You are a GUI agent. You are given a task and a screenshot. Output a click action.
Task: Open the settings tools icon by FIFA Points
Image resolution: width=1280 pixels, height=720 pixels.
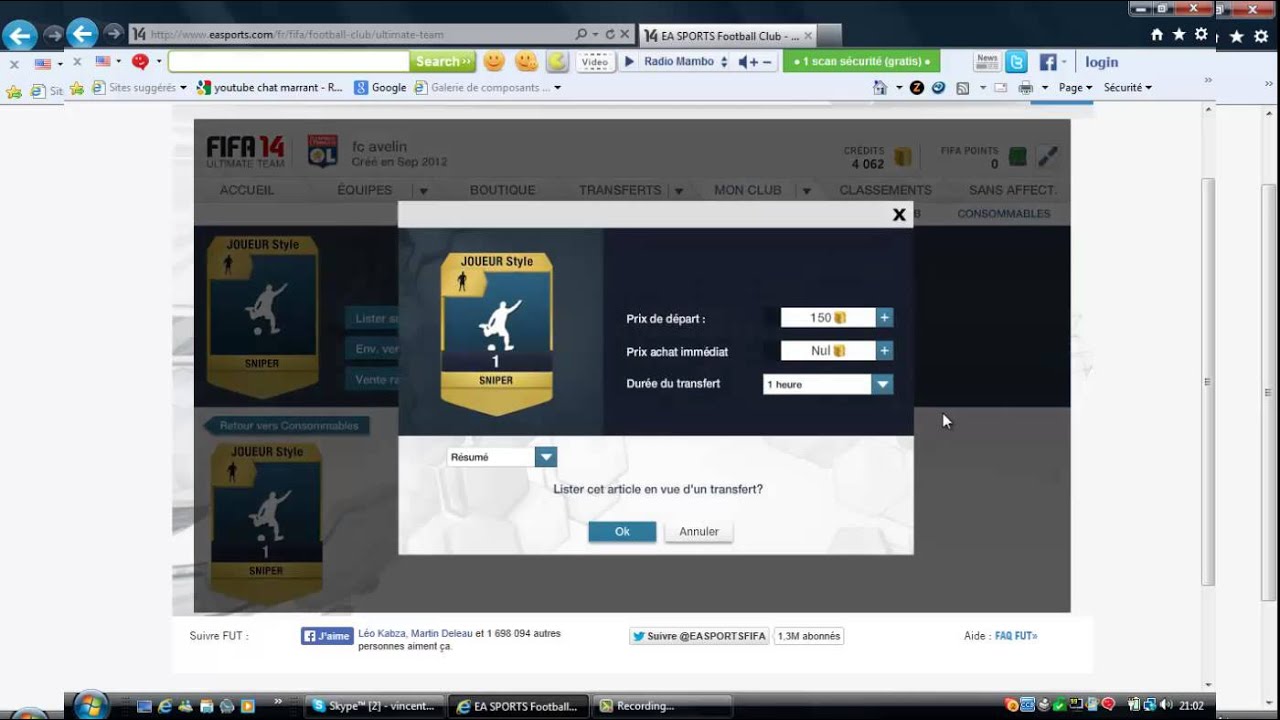pyautogui.click(x=1047, y=157)
